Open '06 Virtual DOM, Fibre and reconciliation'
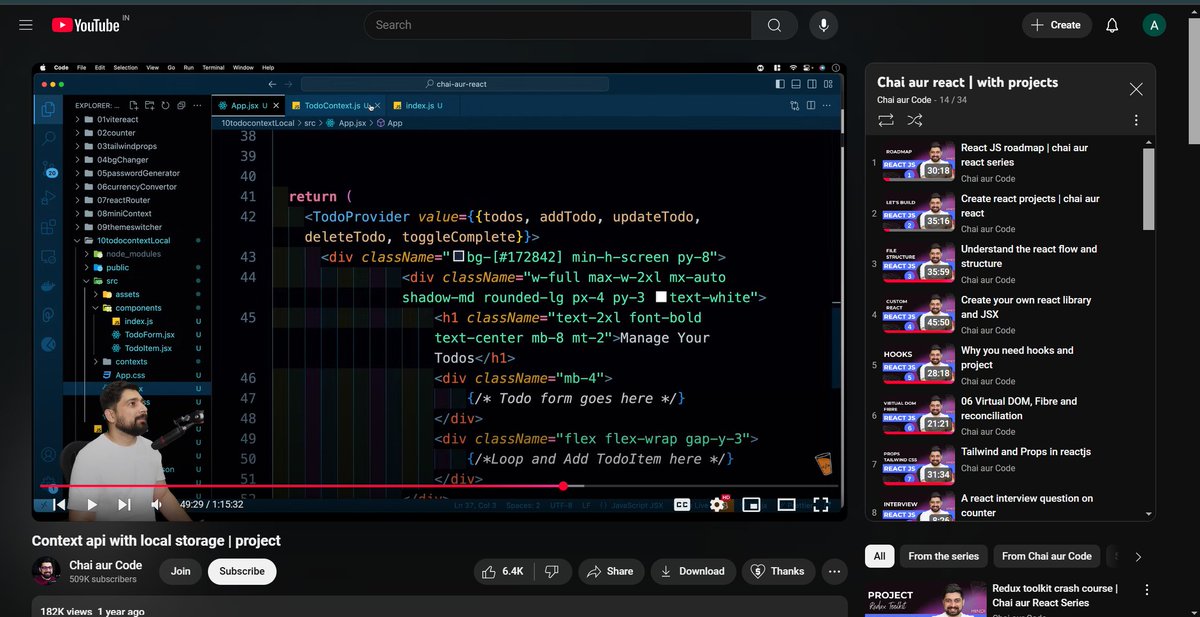 pyautogui.click(x=1019, y=408)
